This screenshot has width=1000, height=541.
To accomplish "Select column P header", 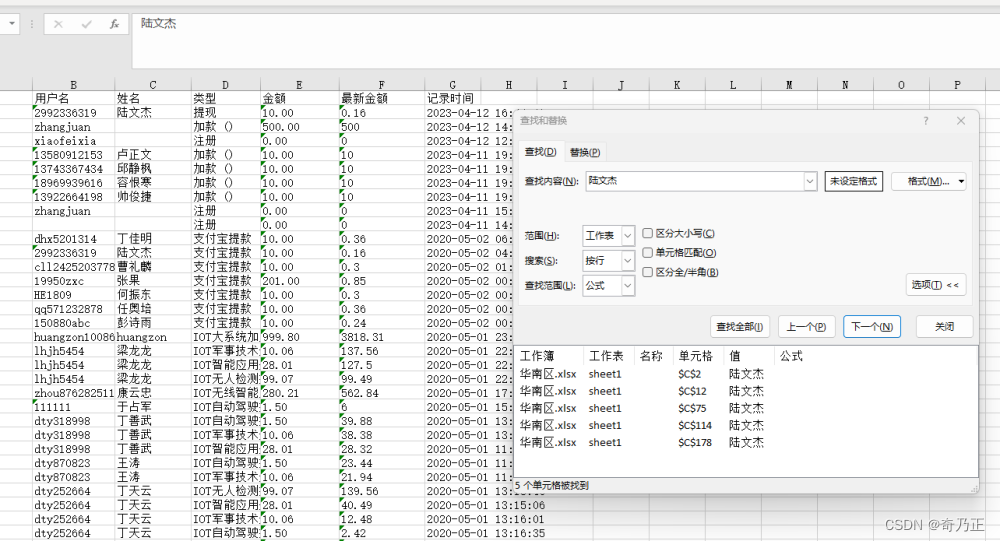I will point(957,85).
